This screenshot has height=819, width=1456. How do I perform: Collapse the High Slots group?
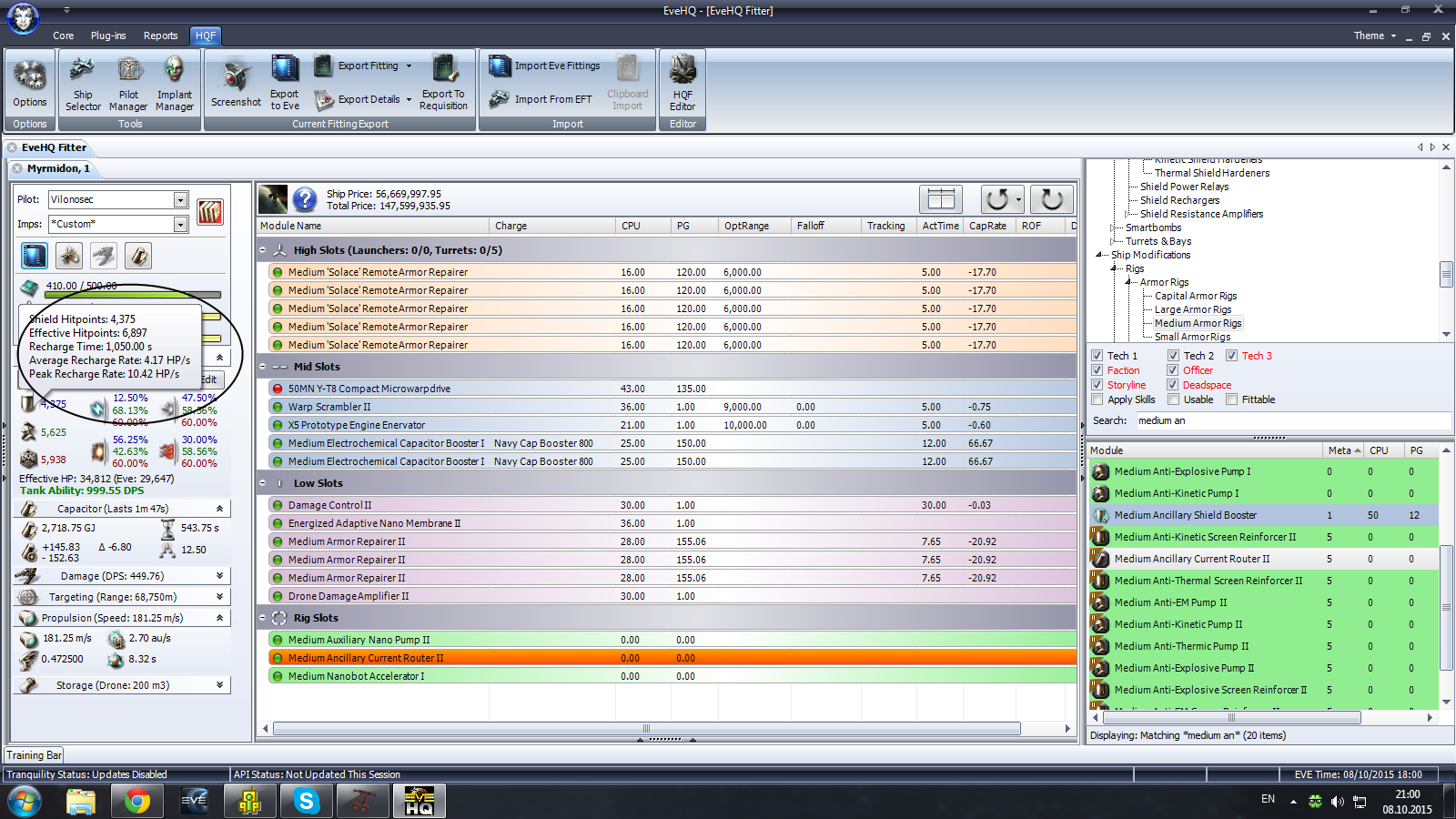coord(262,250)
